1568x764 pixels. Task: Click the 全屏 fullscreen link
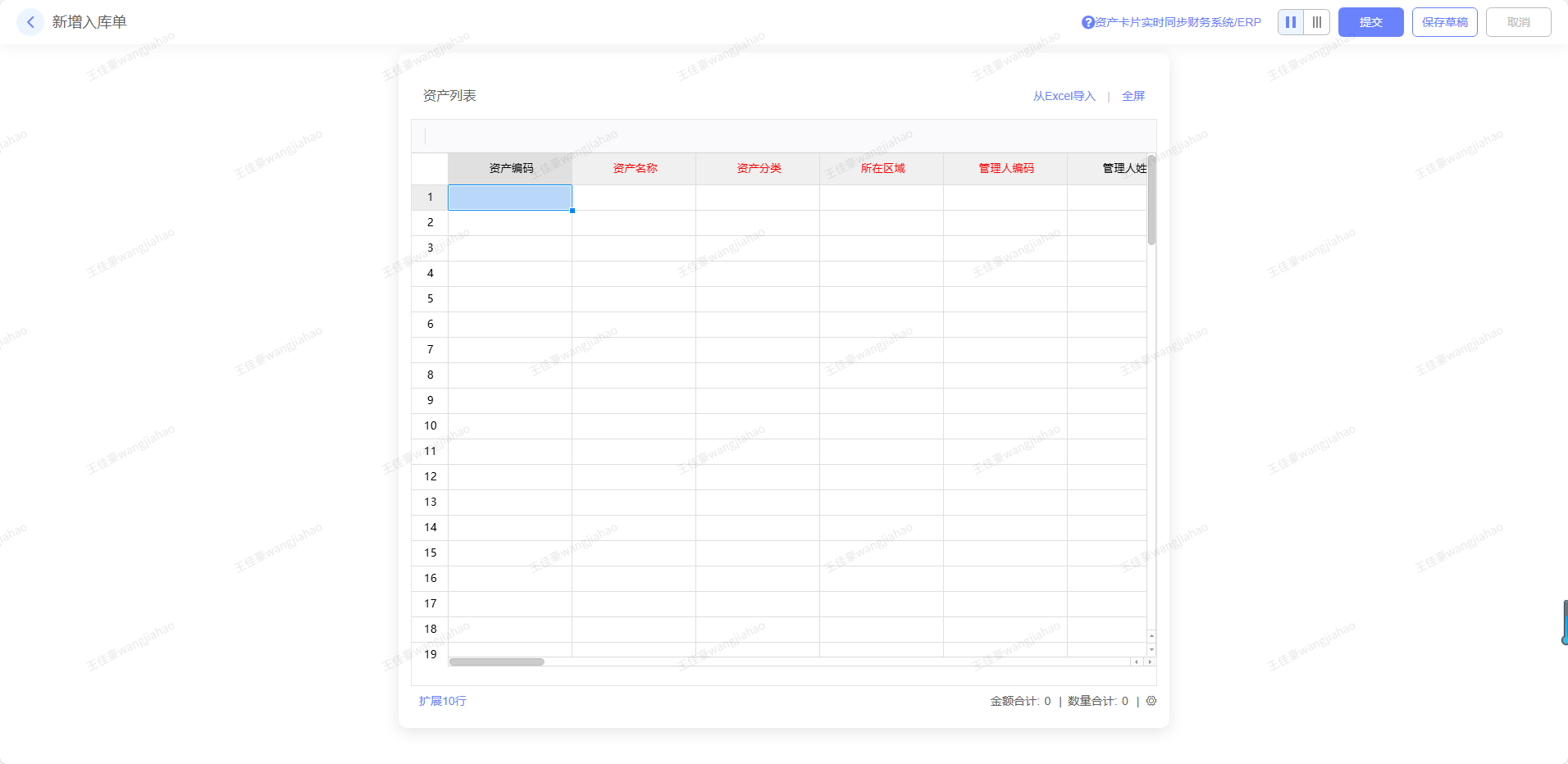[1133, 96]
